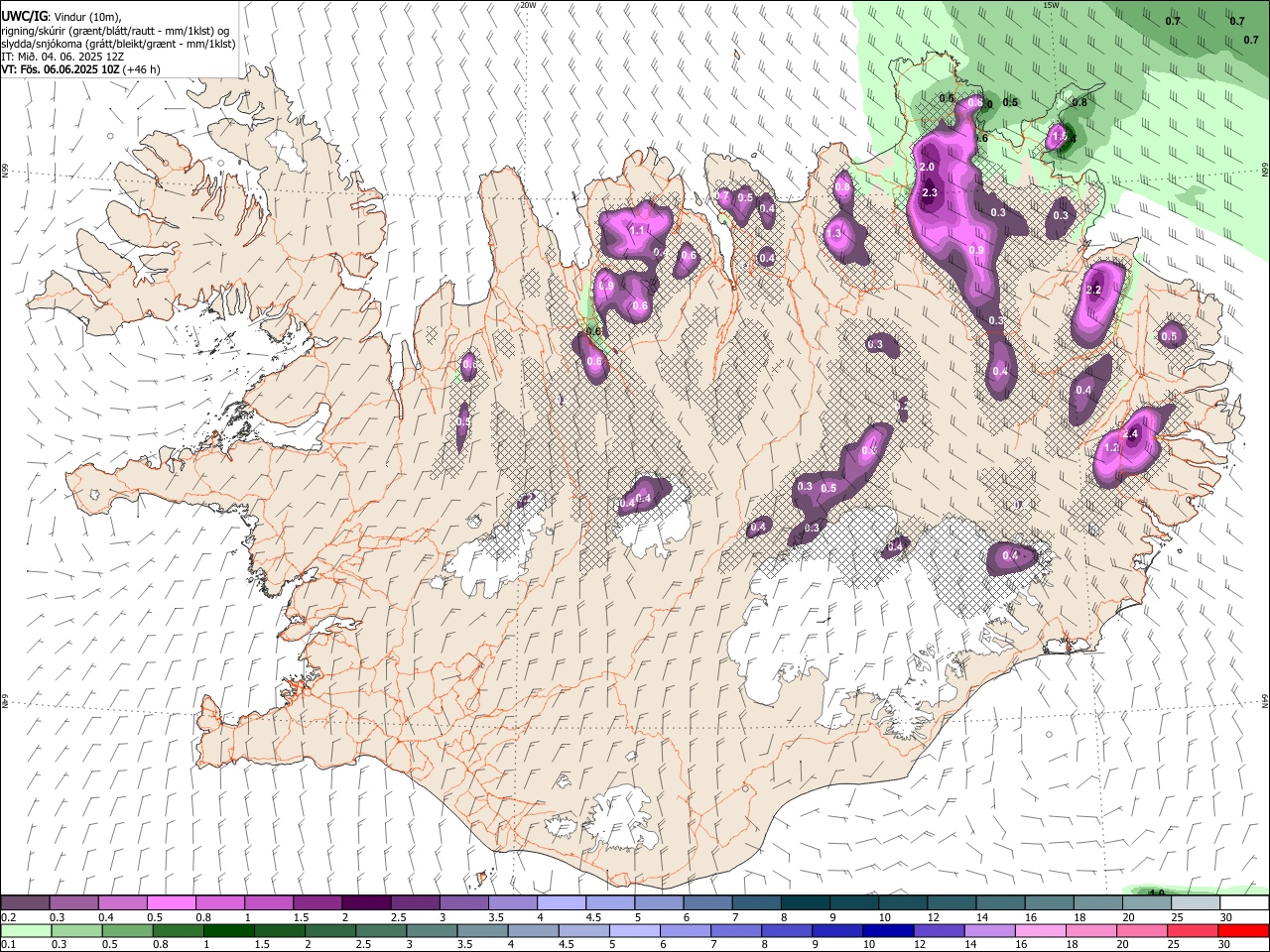Click the darkest purple snow swatch for 2–2.5
The image size is (1270, 952).
pos(366,903)
